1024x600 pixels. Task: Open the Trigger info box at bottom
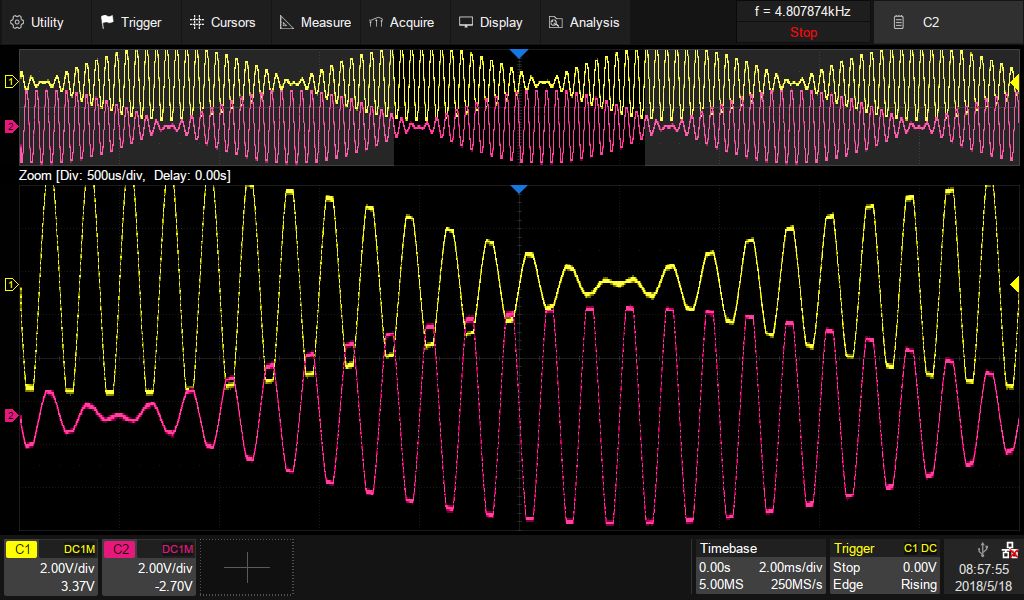pyautogui.click(x=886, y=567)
